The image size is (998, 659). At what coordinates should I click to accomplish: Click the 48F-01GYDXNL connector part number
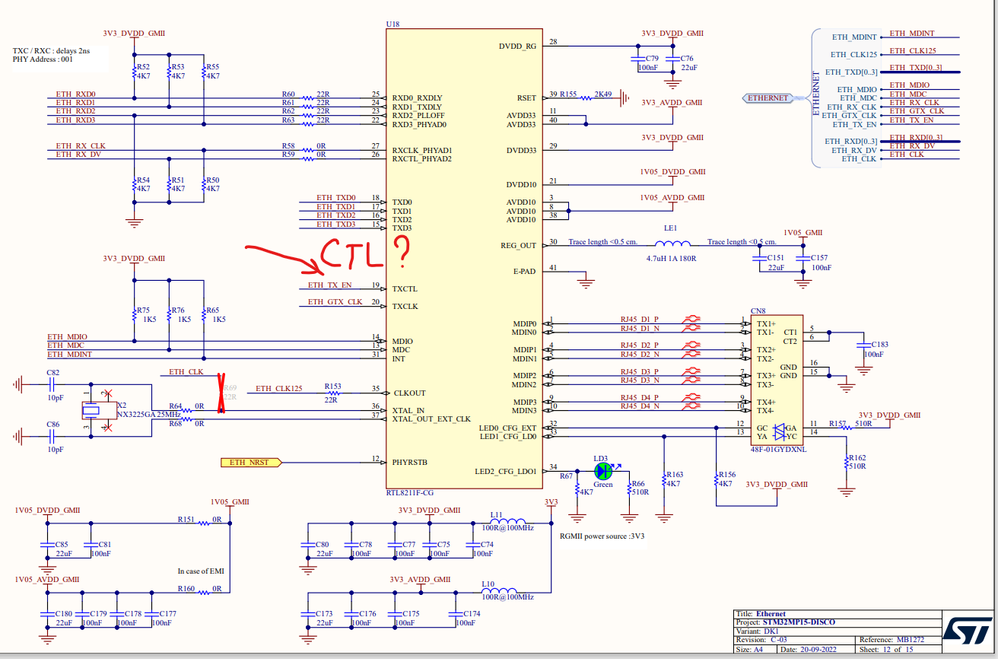[778, 450]
